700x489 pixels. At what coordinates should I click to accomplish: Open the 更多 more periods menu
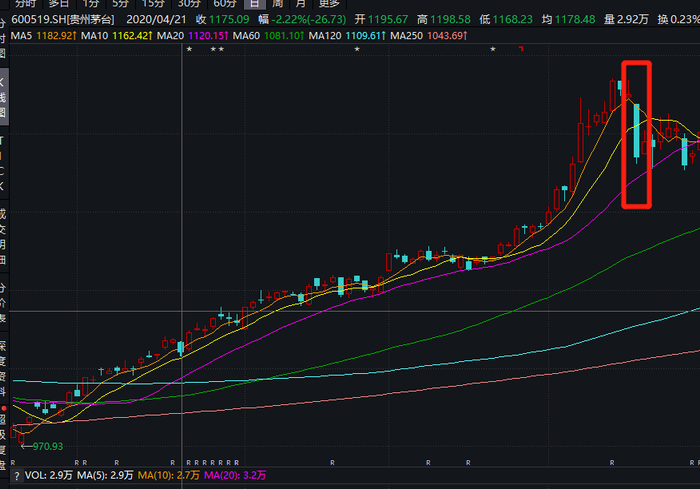pos(329,4)
